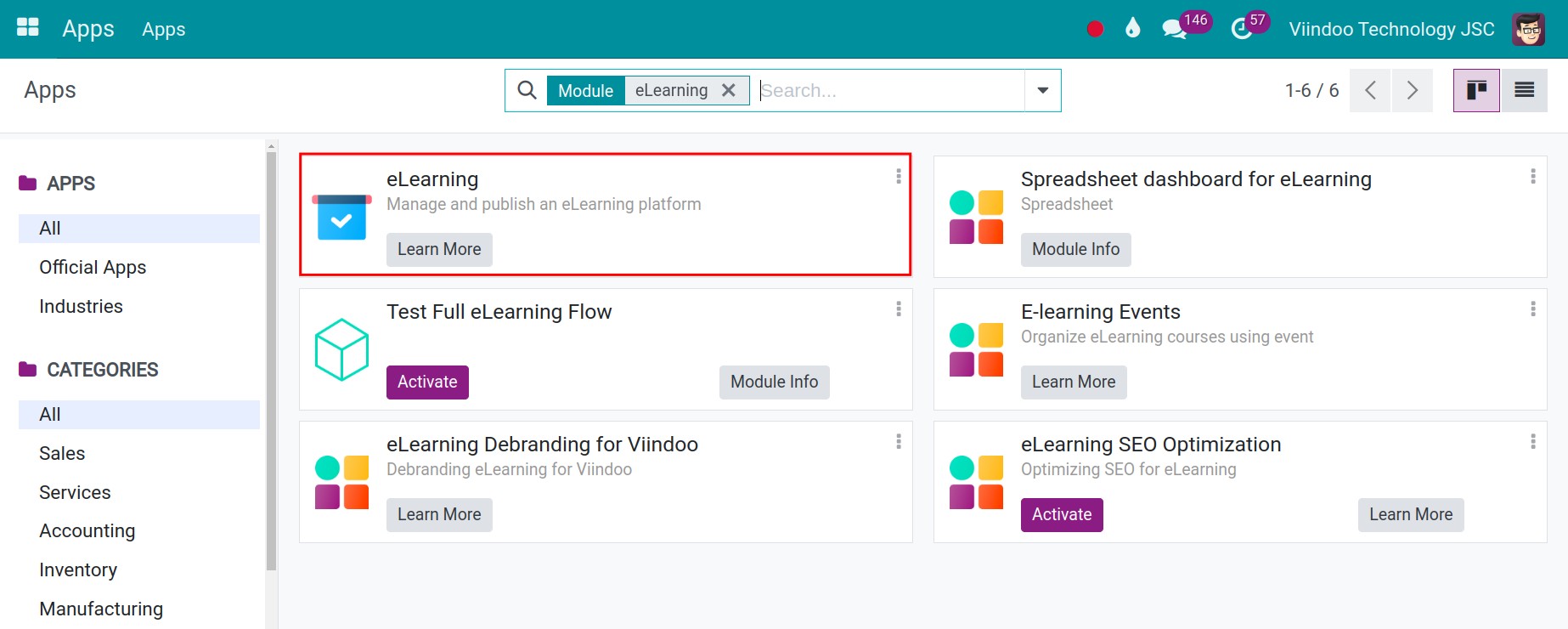The height and width of the screenshot is (629, 1568).
Task: Click the sidebar vertical scrollbar
Action: (271, 361)
